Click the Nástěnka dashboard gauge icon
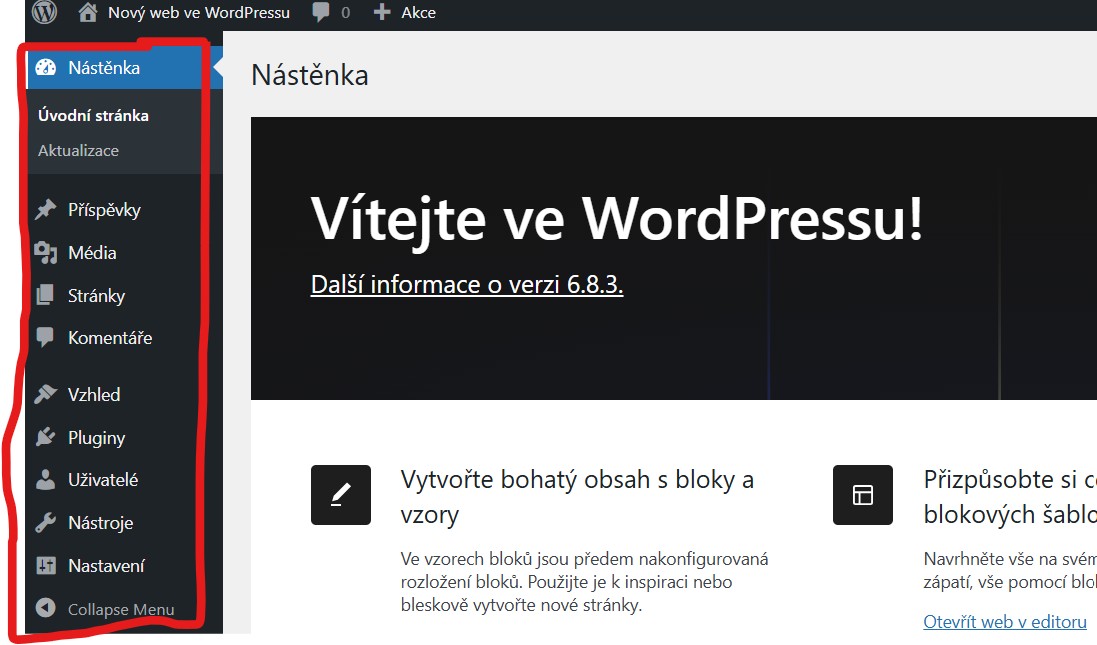This screenshot has height=645, width=1097. [46, 68]
